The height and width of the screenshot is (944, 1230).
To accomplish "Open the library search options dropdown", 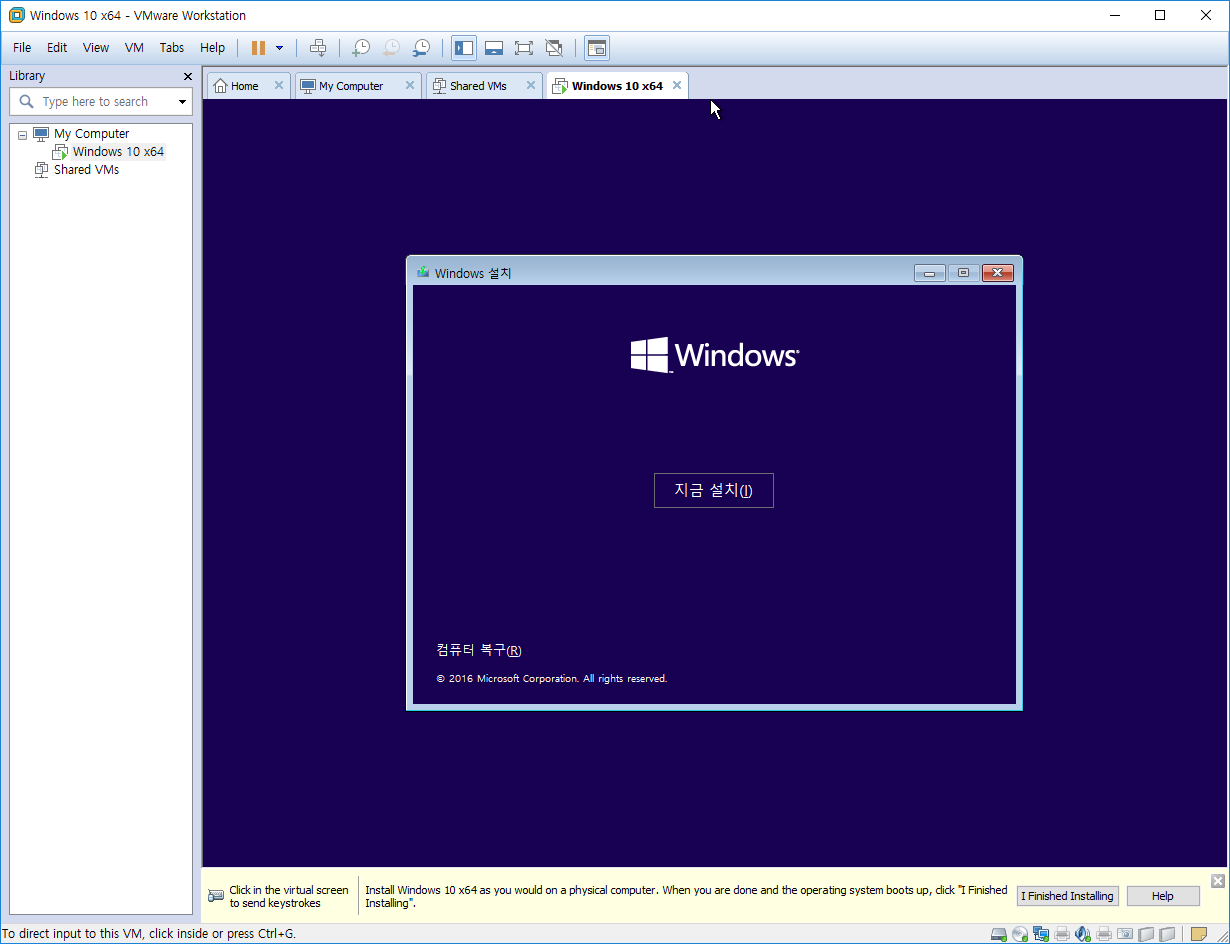I will click(x=182, y=102).
